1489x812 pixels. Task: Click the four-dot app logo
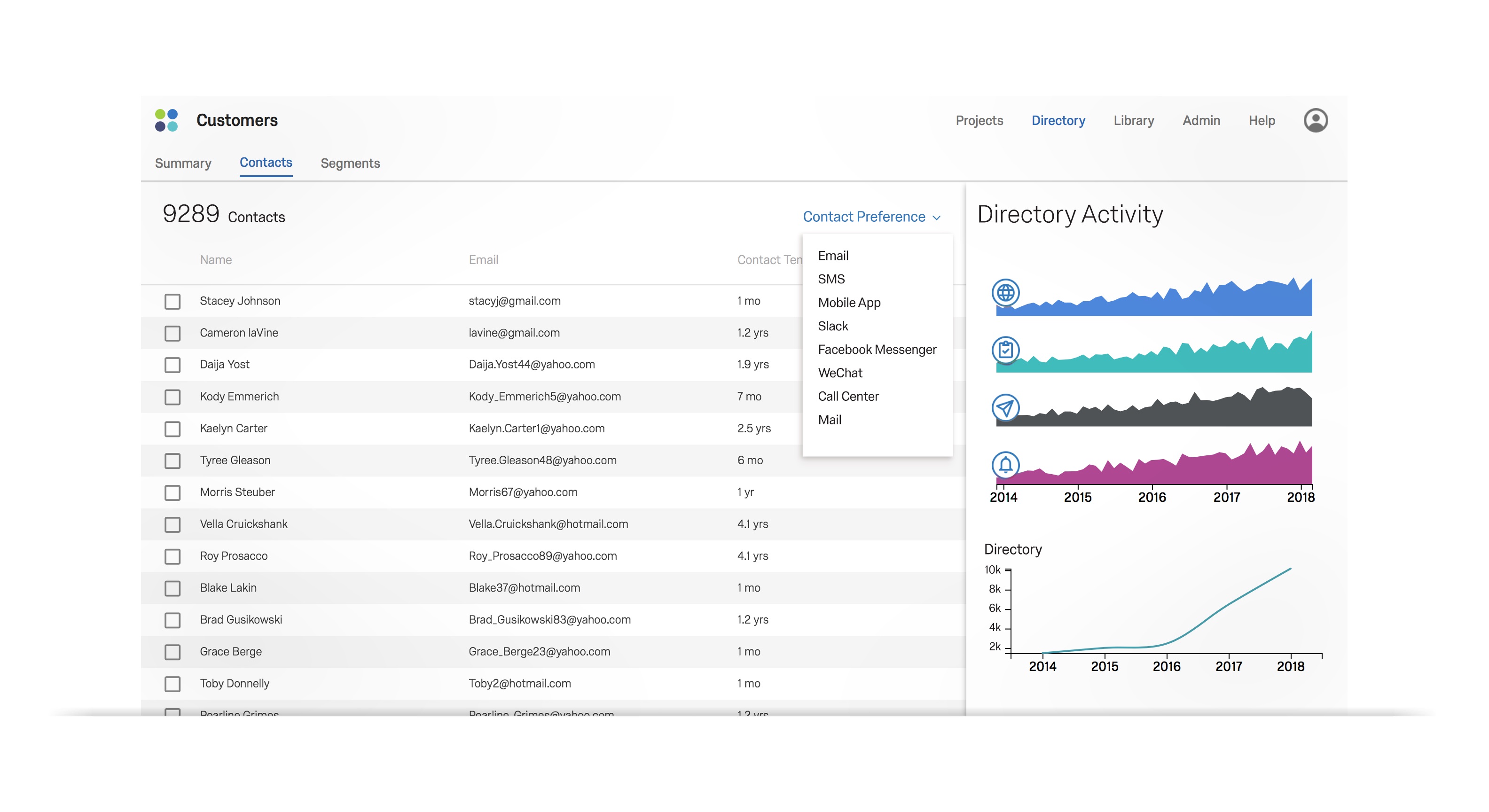click(166, 120)
